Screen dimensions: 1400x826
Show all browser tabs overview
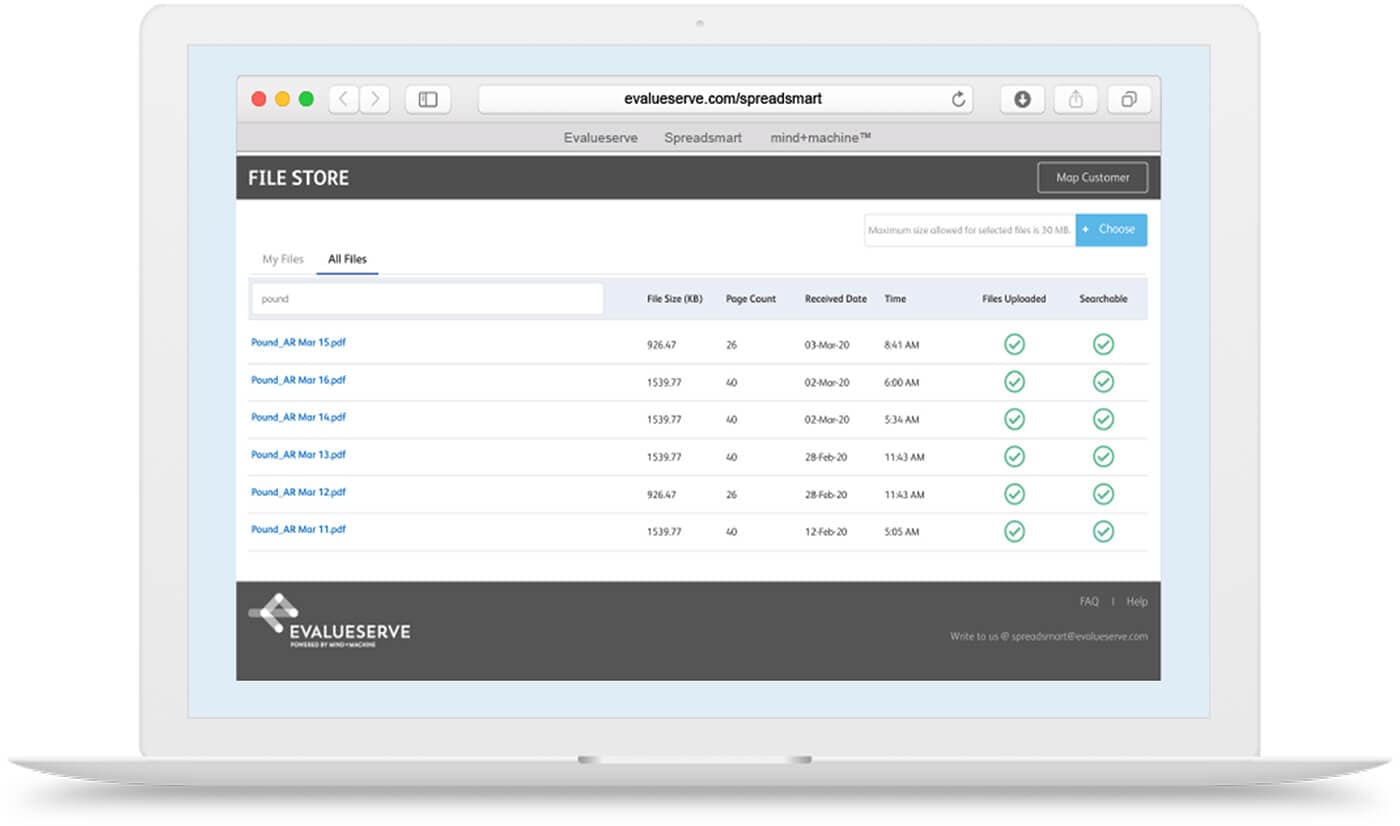(1129, 99)
